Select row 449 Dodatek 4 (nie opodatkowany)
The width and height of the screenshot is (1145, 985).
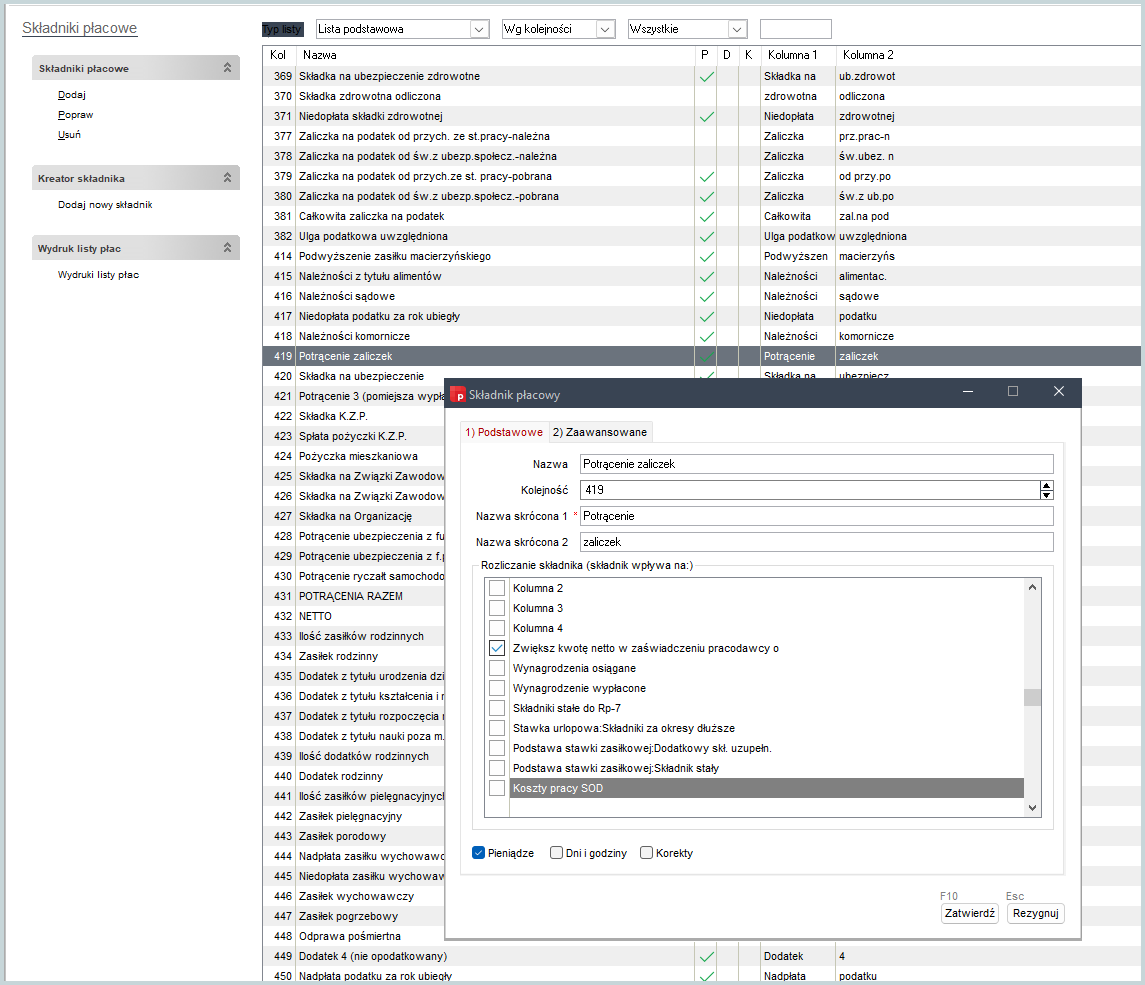(701, 956)
